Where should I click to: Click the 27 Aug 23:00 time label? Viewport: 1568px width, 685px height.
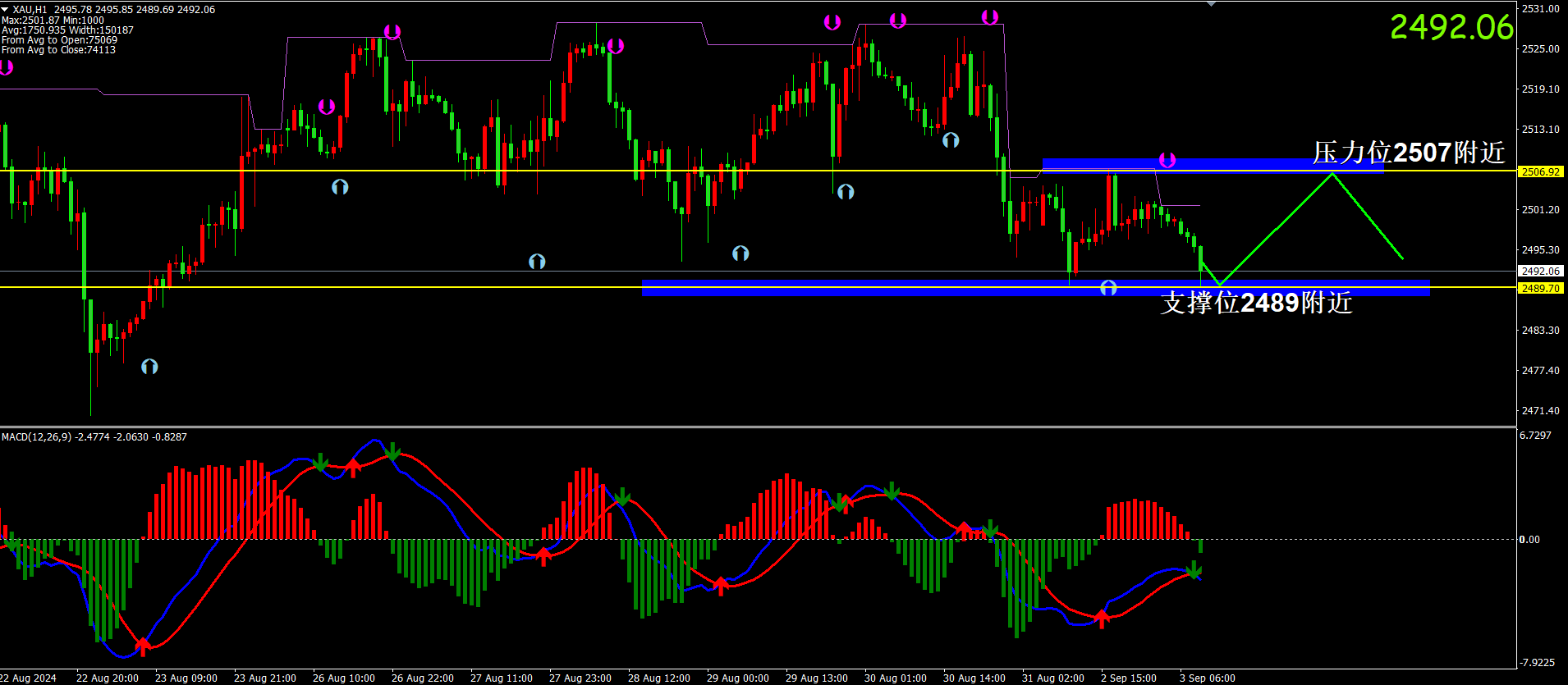pyautogui.click(x=580, y=678)
